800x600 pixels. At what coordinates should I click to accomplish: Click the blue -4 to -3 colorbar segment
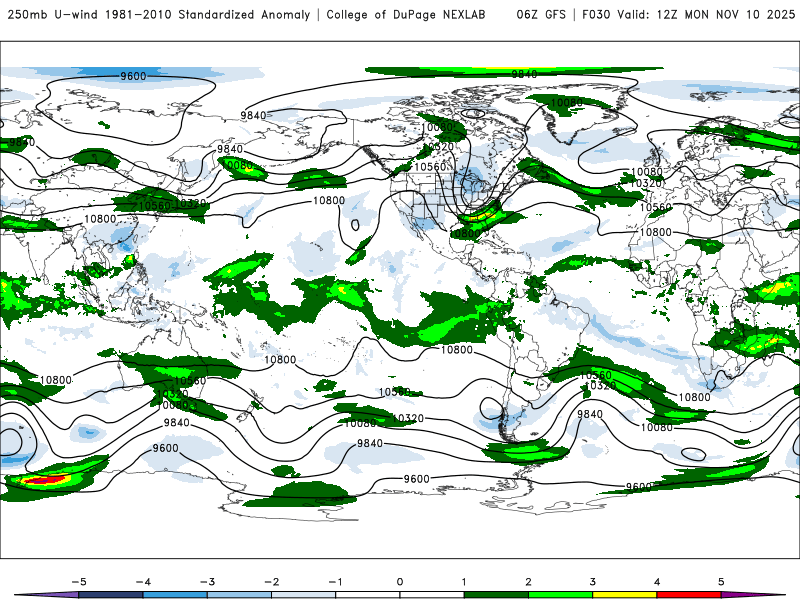175,595
